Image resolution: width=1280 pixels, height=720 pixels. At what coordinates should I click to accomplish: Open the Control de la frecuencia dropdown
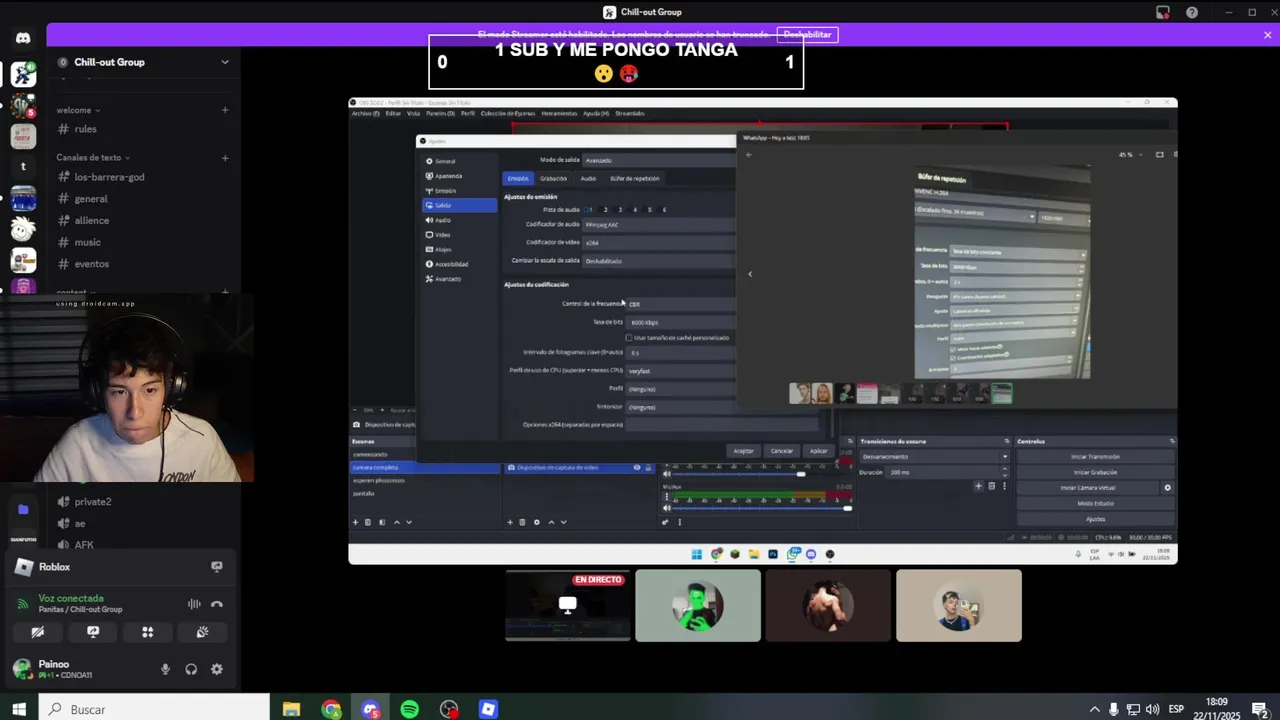[x=680, y=303]
